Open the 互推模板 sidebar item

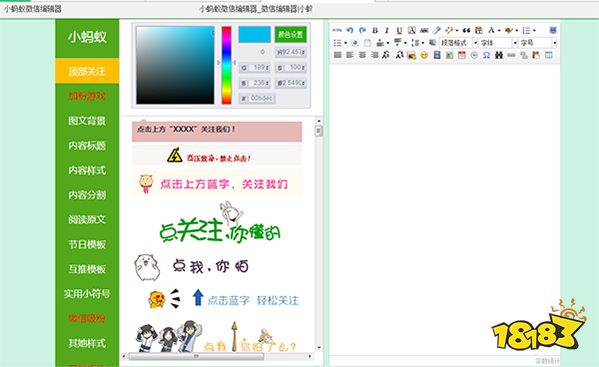click(87, 269)
